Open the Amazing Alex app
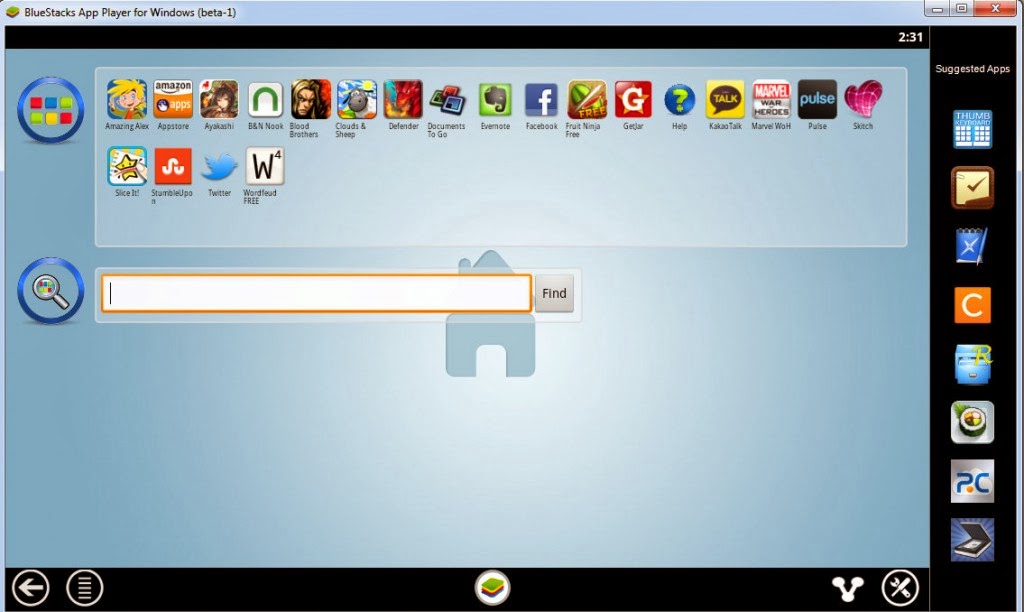Image resolution: width=1024 pixels, height=612 pixels. click(x=127, y=99)
